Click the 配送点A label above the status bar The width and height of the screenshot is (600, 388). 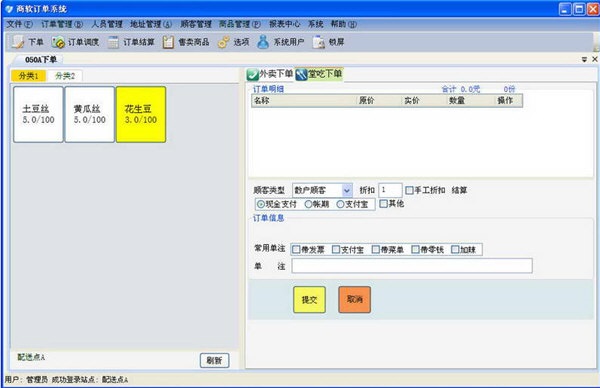pyautogui.click(x=31, y=357)
